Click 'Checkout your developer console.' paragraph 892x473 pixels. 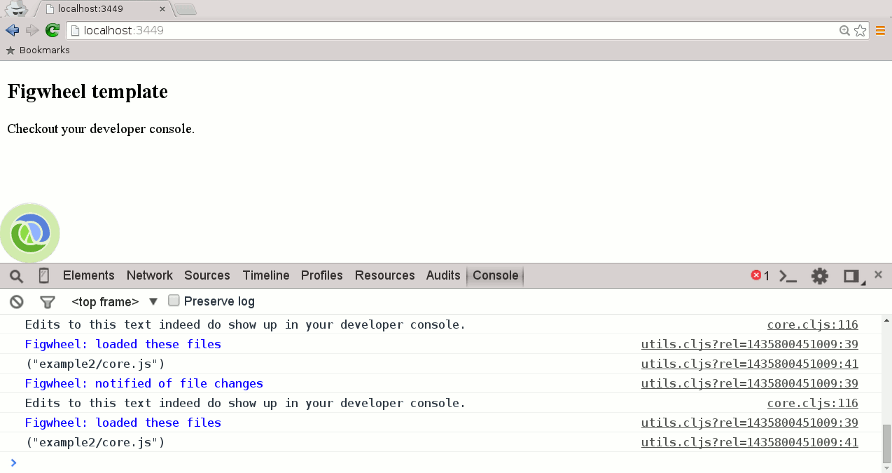click(x=101, y=129)
